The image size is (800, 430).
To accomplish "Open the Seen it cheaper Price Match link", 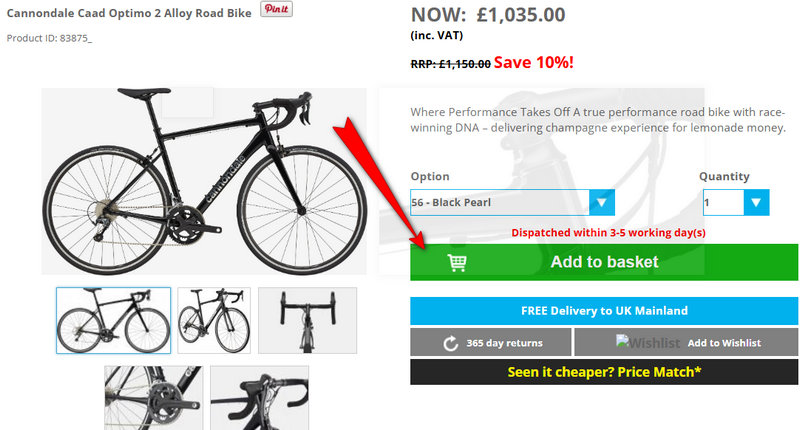I will [604, 372].
